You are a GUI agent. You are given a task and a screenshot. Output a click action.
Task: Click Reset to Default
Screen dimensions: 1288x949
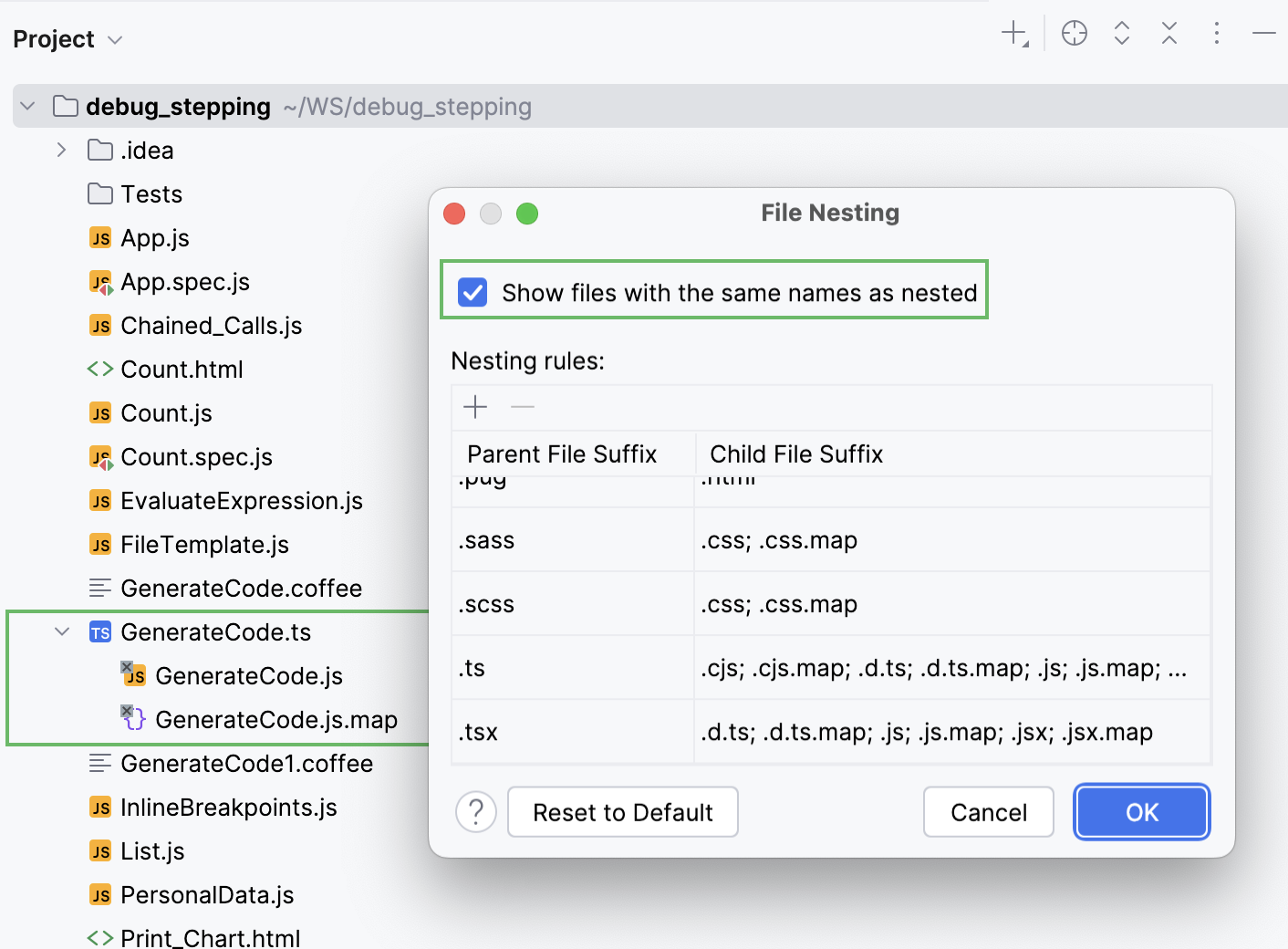(x=622, y=811)
